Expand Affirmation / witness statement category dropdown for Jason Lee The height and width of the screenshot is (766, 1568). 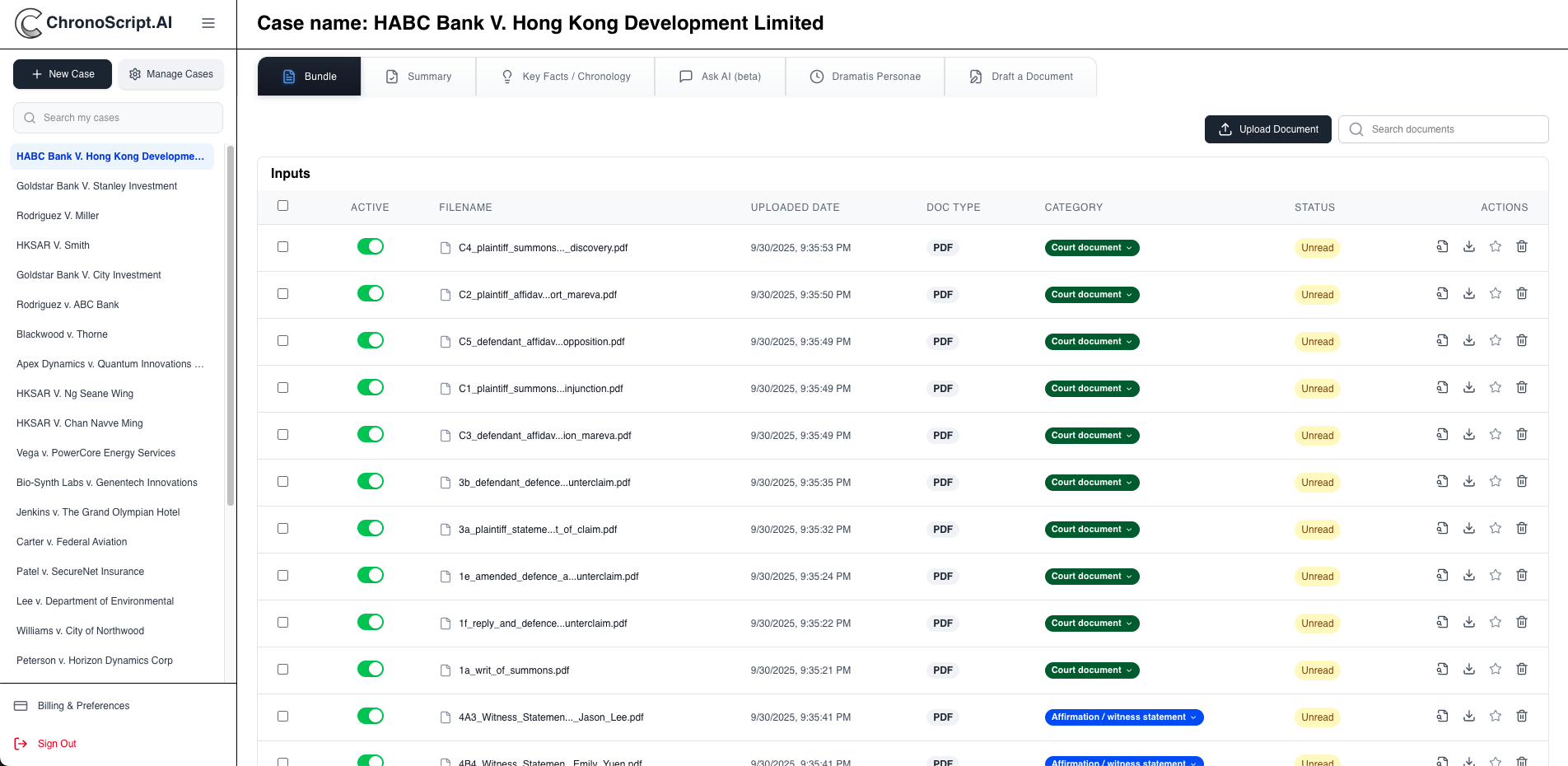click(x=1123, y=717)
